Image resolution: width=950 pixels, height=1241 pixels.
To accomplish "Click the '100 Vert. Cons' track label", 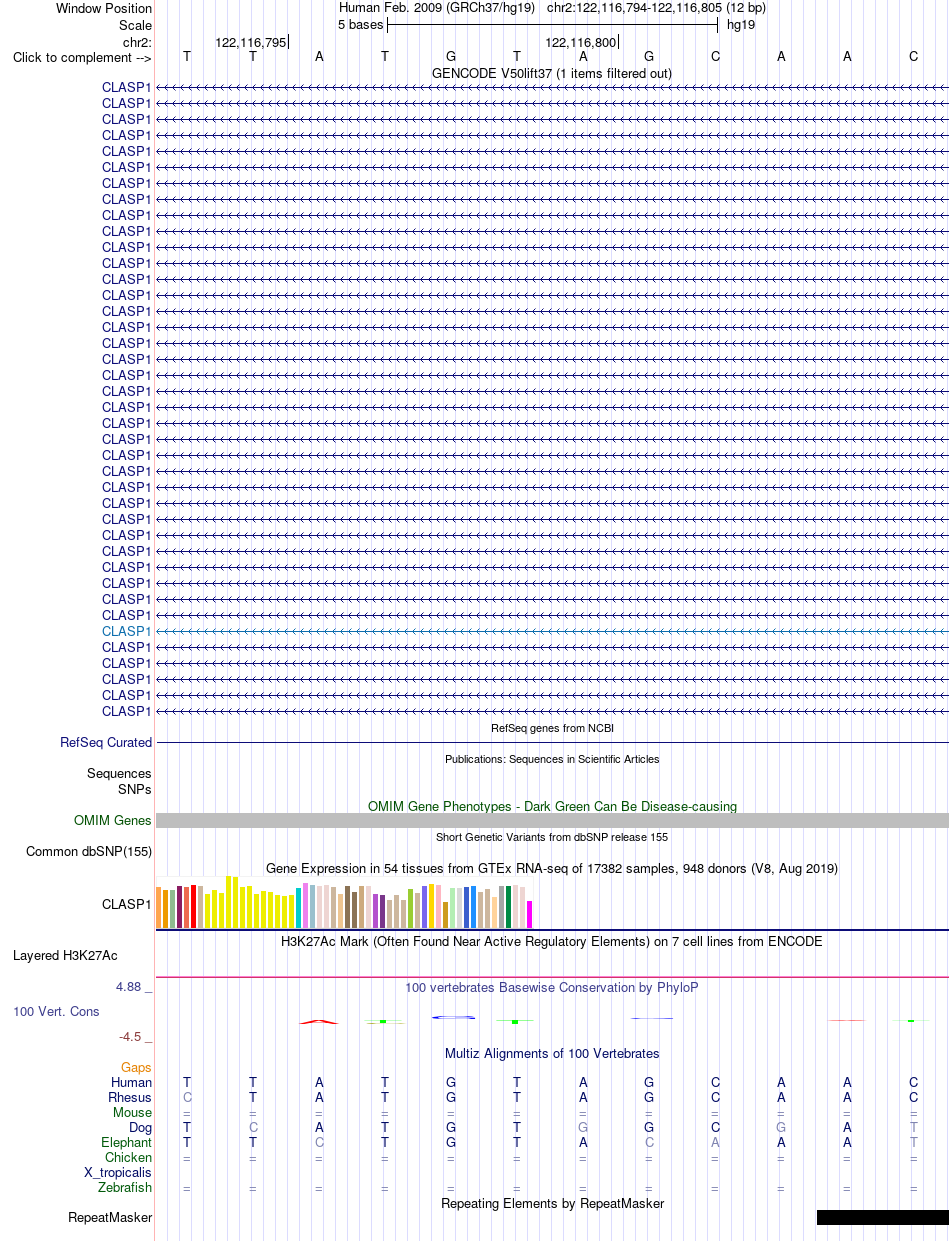I will (x=56, y=1011).
